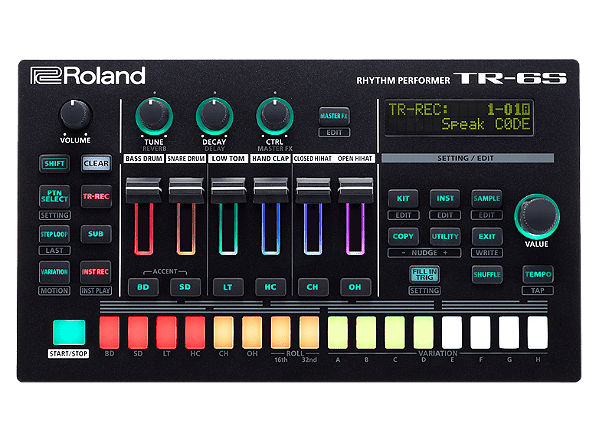
Task: Select variation A pad
Action: (x=338, y=332)
